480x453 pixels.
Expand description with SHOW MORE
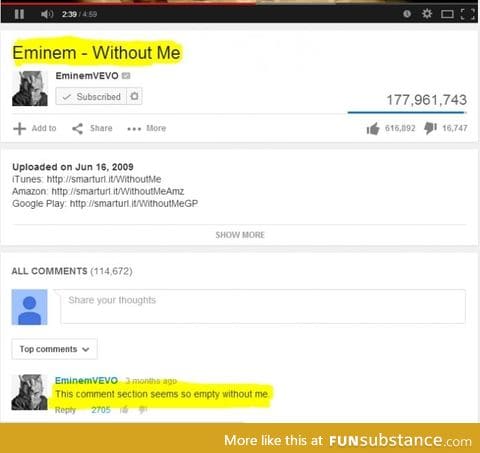pos(240,235)
